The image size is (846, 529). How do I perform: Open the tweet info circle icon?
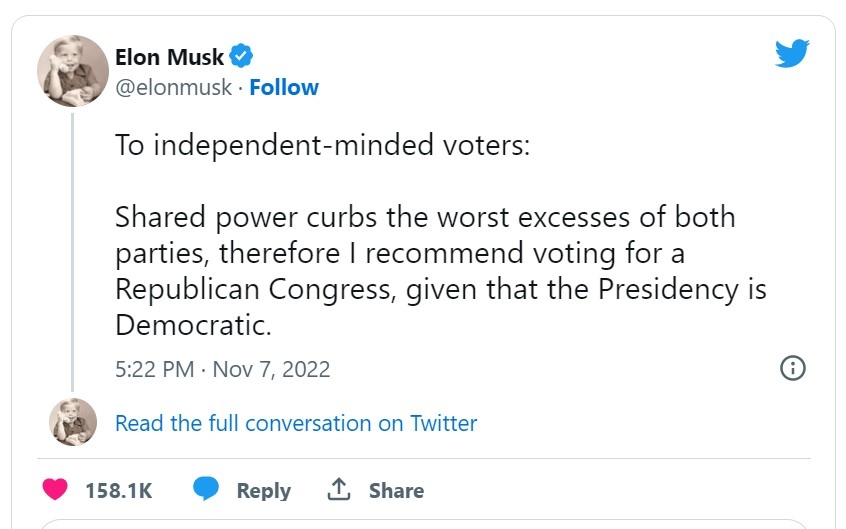[x=792, y=368]
